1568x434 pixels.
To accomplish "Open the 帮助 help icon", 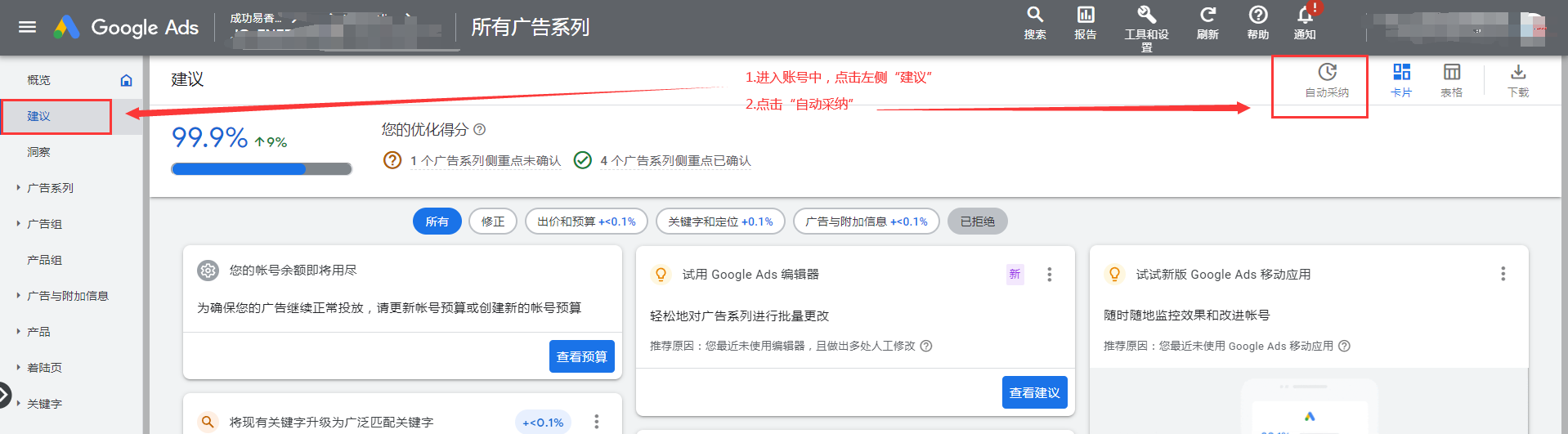I will tap(1258, 23).
